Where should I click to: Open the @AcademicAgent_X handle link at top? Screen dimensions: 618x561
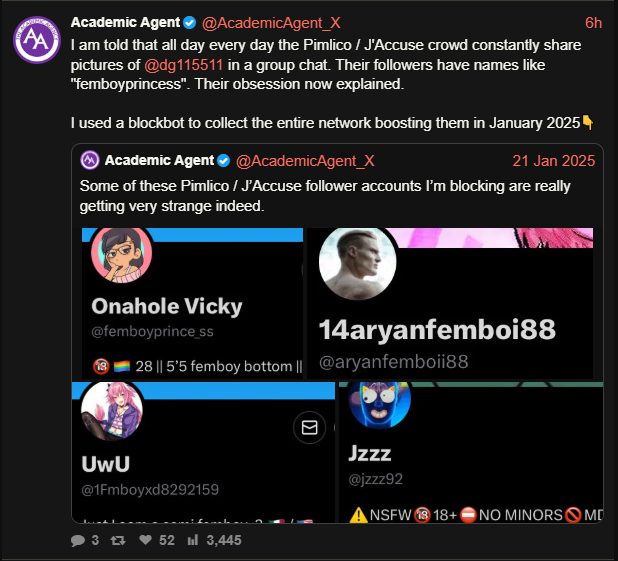[271, 23]
